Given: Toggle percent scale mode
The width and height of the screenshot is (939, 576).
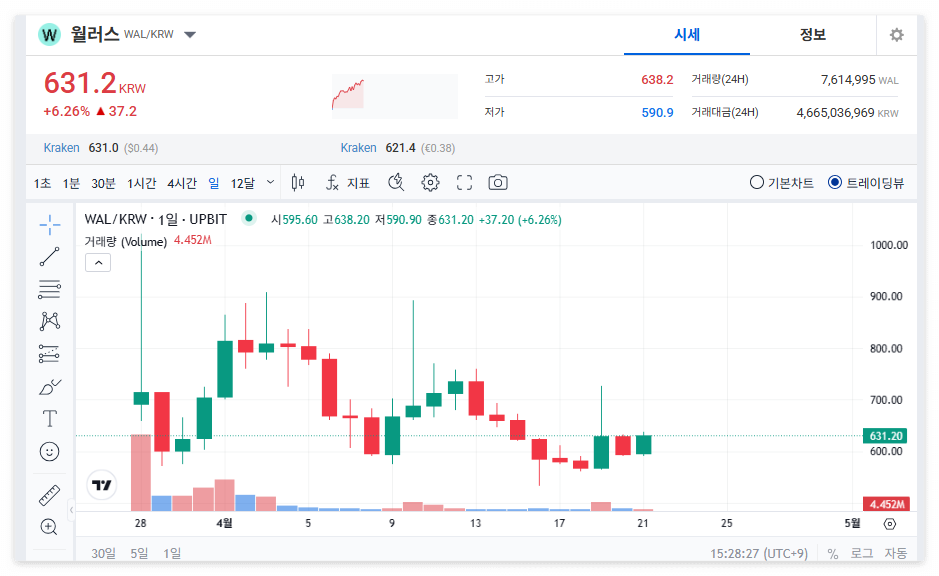Looking at the screenshot, I should (833, 554).
